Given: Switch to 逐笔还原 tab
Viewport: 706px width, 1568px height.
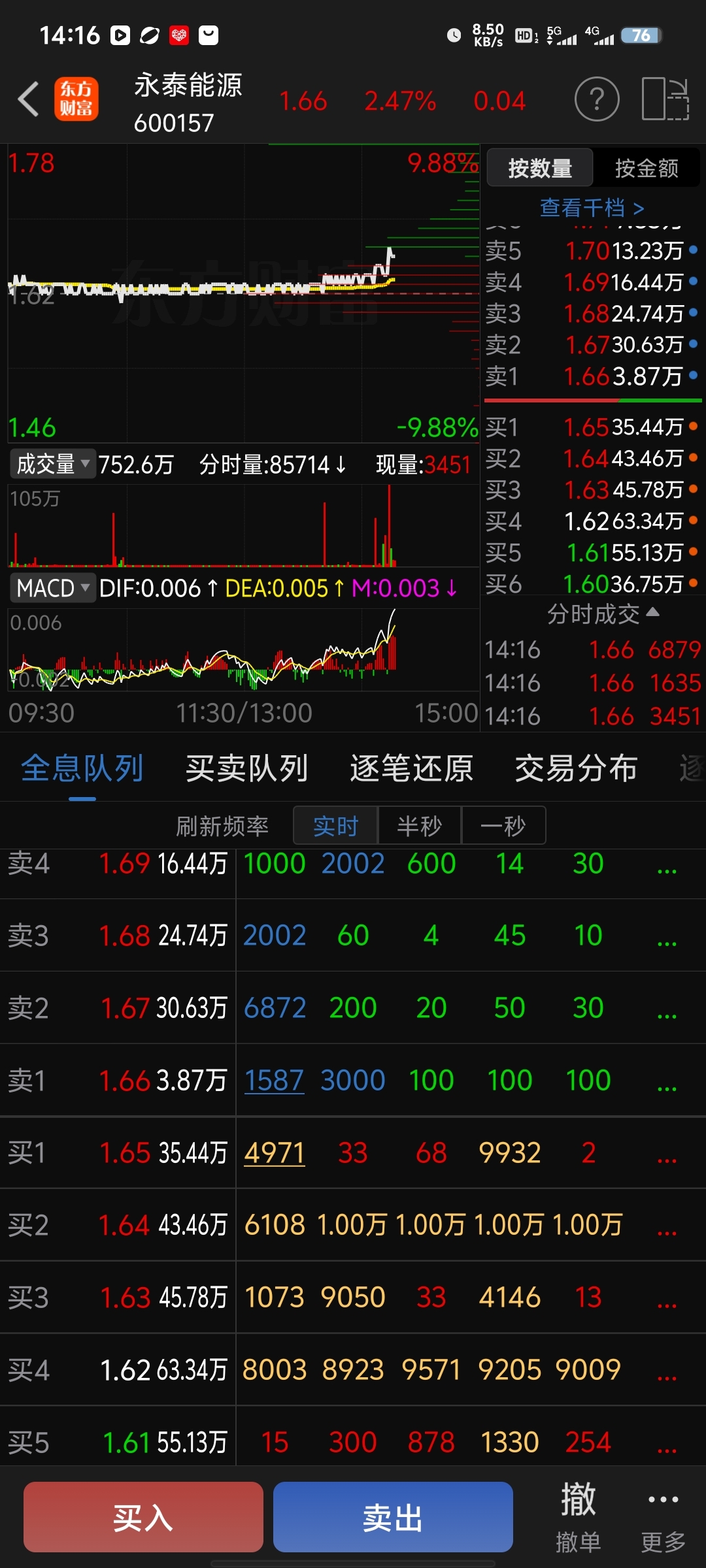Looking at the screenshot, I should click(412, 768).
